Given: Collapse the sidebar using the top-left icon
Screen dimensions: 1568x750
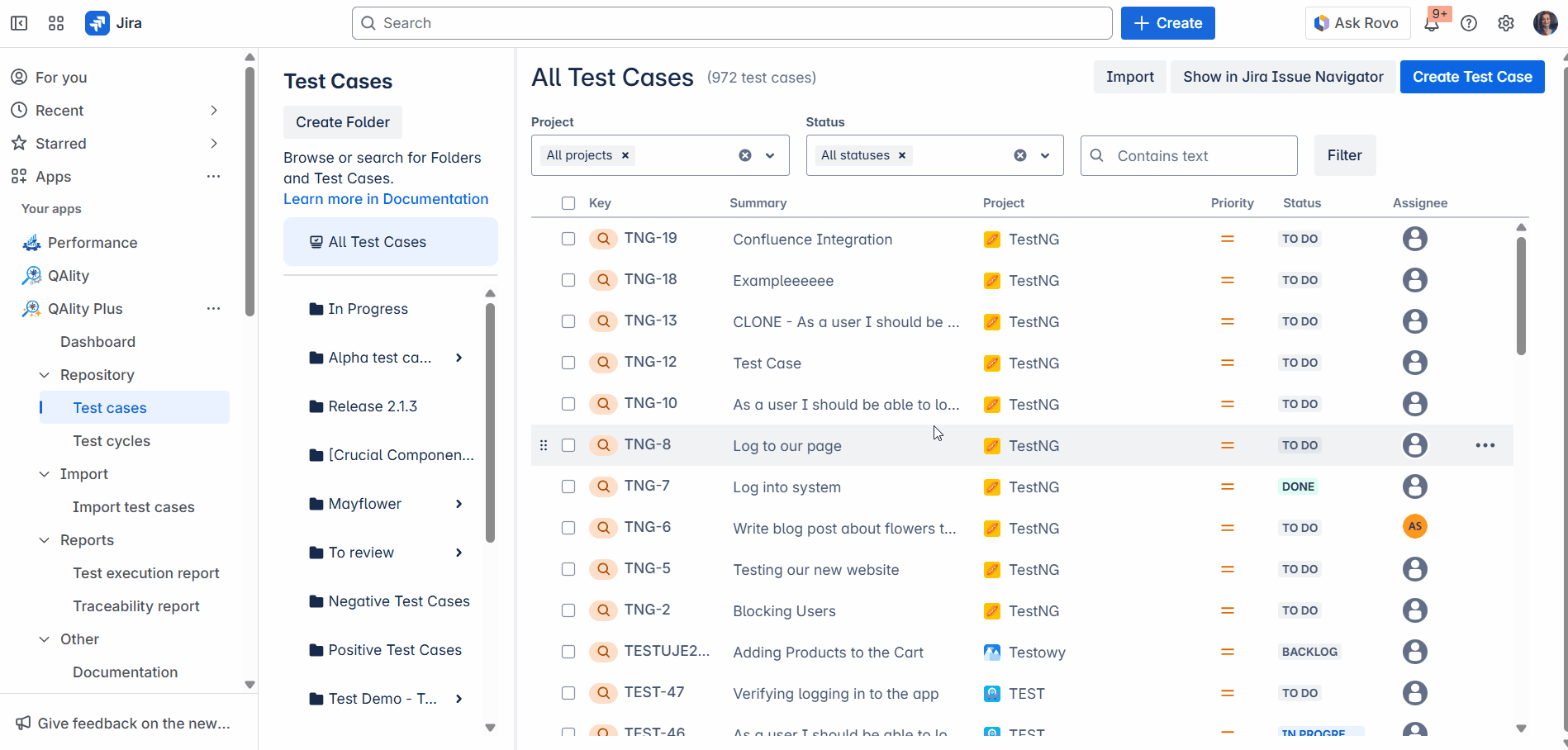Looking at the screenshot, I should click(19, 23).
